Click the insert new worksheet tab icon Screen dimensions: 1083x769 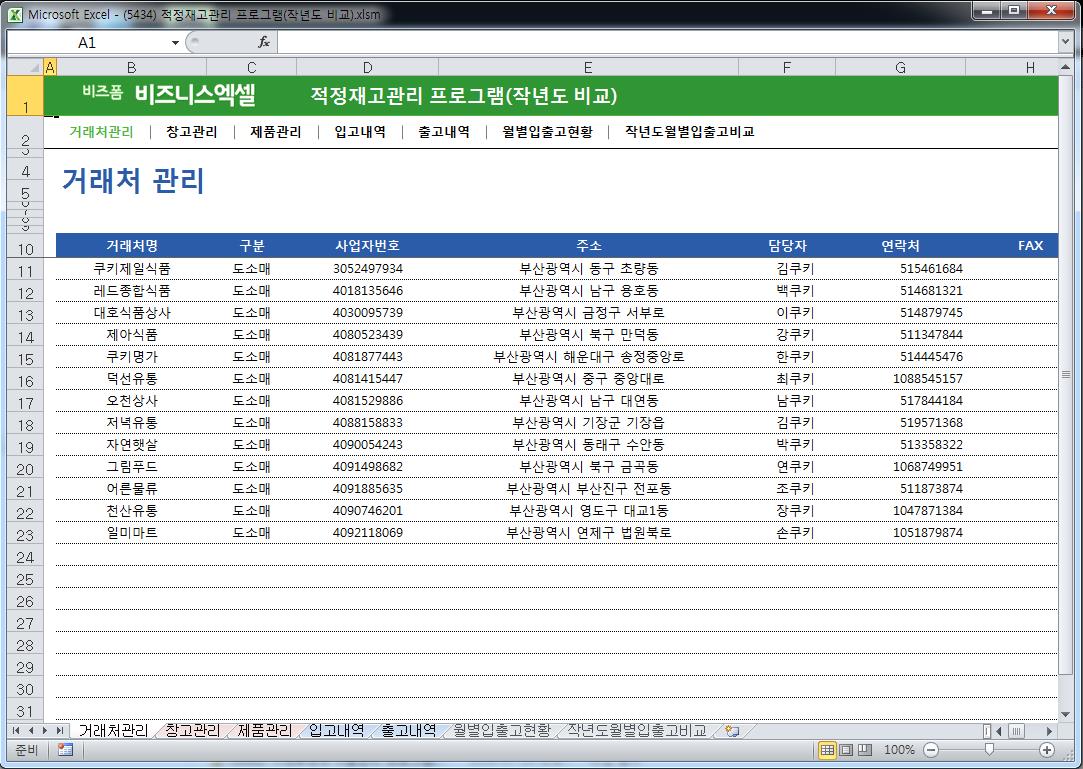tap(732, 731)
